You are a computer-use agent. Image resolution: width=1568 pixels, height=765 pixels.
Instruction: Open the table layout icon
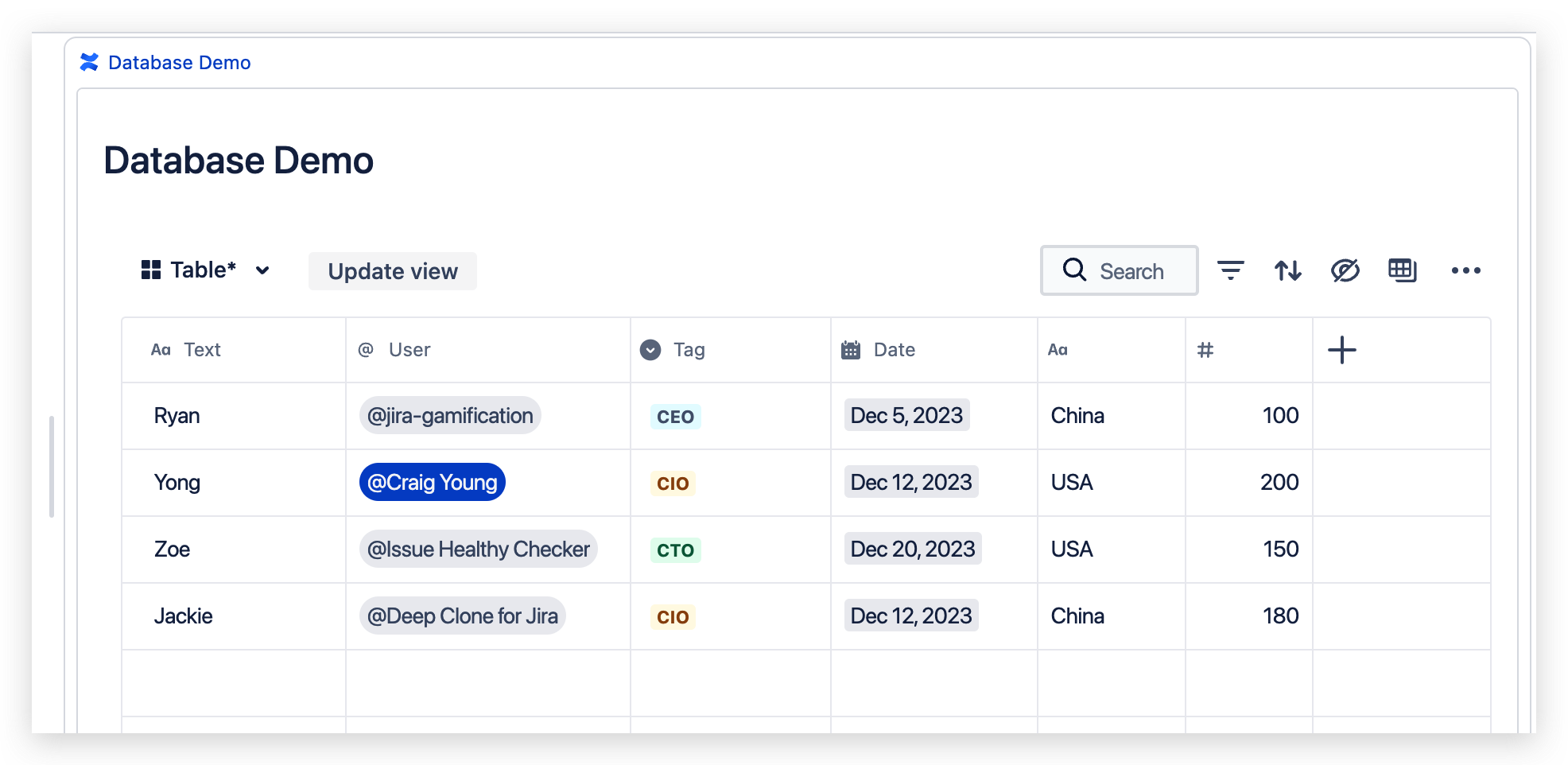tap(1403, 270)
